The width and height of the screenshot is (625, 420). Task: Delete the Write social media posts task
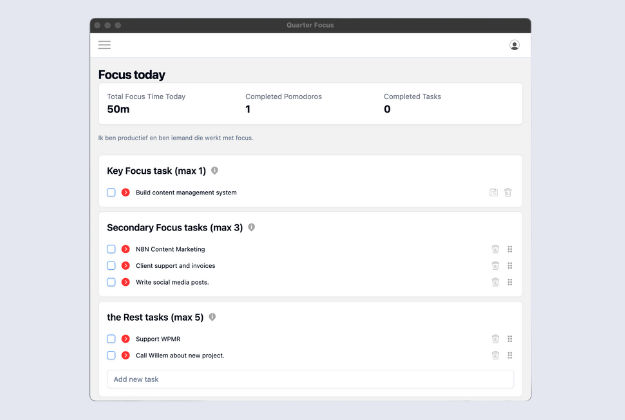[495, 282]
